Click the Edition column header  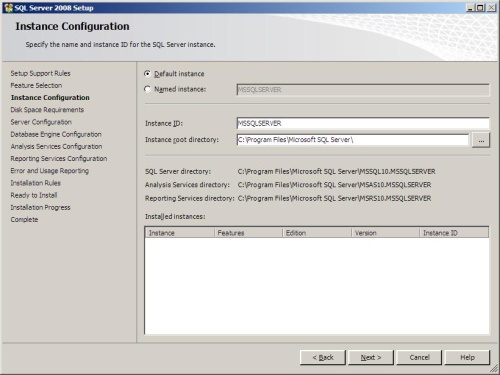(317, 233)
